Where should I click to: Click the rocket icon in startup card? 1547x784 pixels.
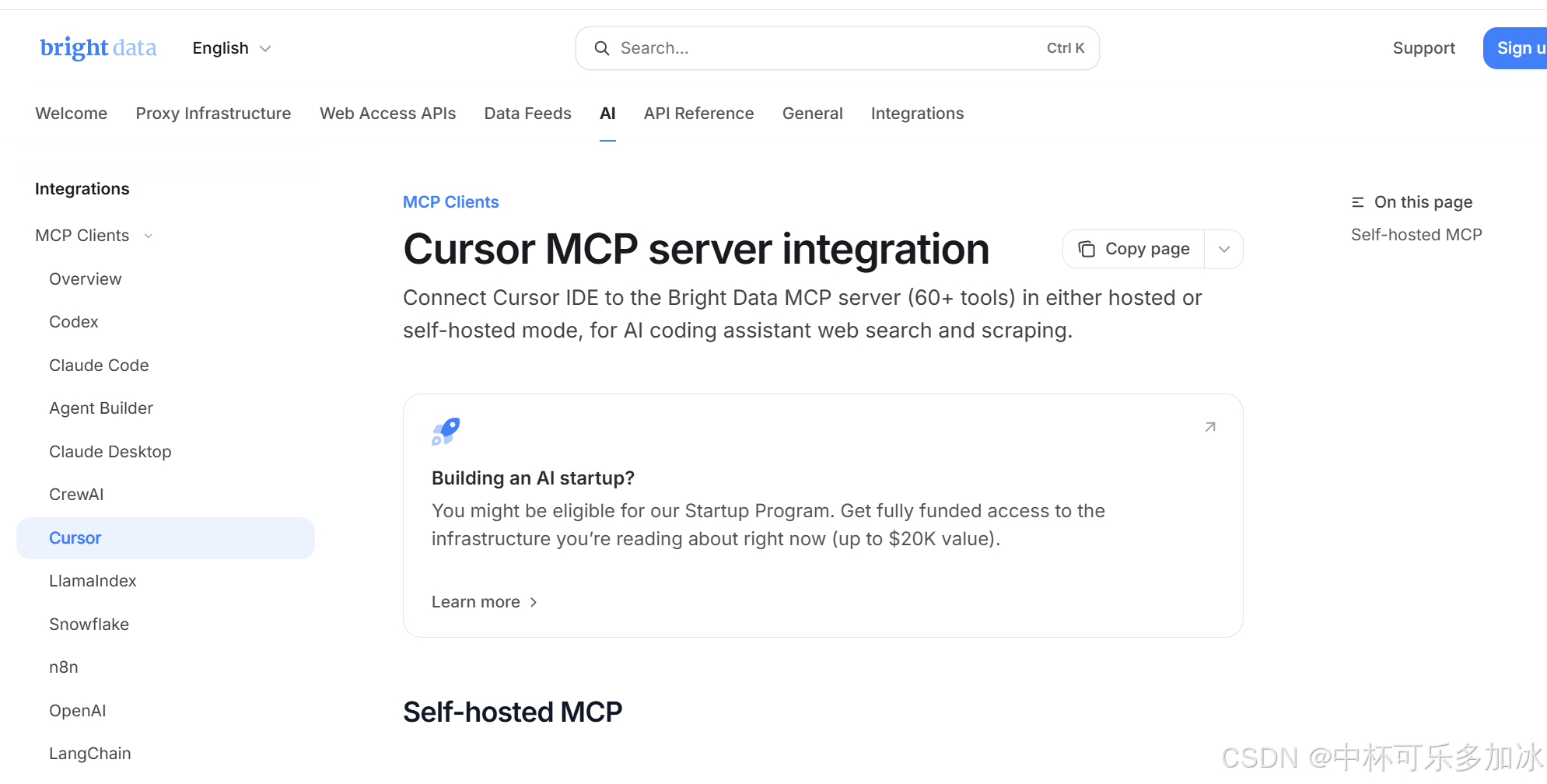(446, 431)
